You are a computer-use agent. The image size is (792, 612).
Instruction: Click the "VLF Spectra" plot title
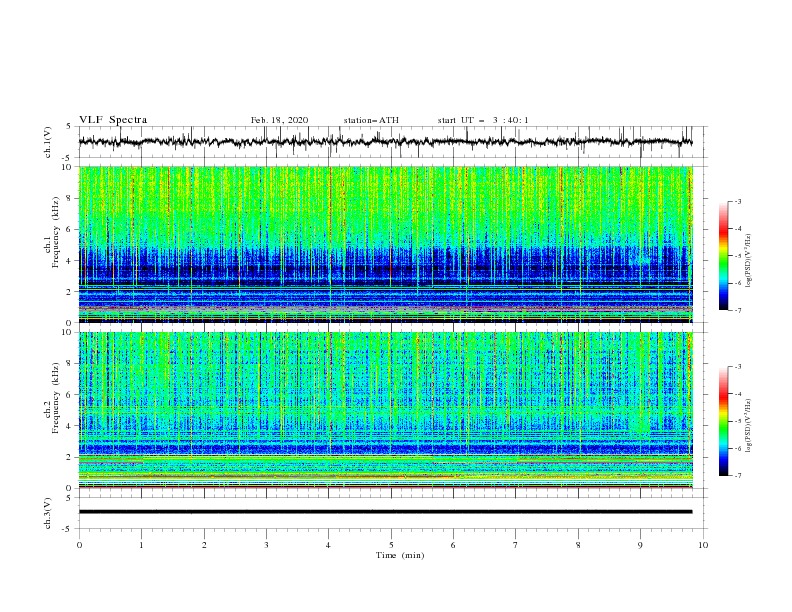(113, 120)
